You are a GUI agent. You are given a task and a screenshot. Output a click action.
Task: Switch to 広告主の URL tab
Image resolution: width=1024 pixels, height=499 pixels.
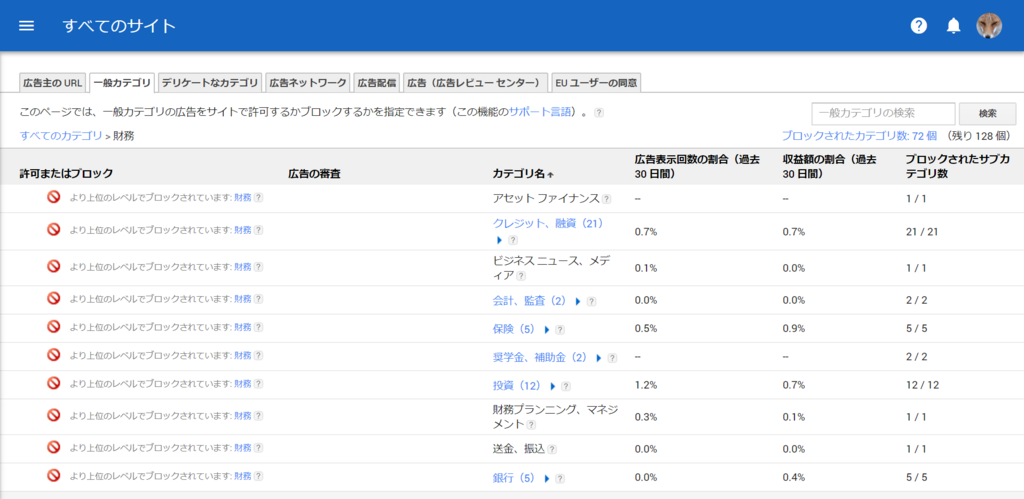coord(52,83)
